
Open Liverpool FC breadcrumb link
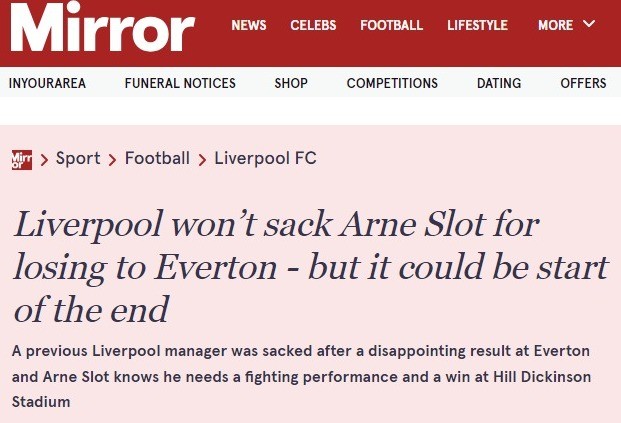[x=265, y=158]
